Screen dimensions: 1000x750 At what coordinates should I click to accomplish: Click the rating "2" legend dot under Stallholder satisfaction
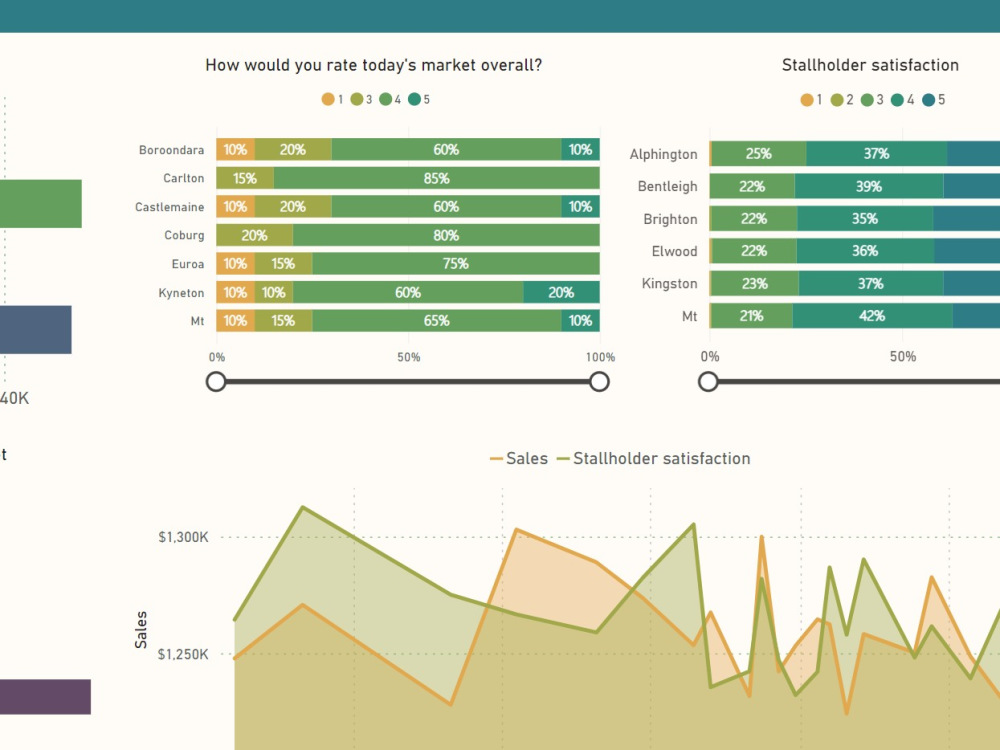[836, 99]
